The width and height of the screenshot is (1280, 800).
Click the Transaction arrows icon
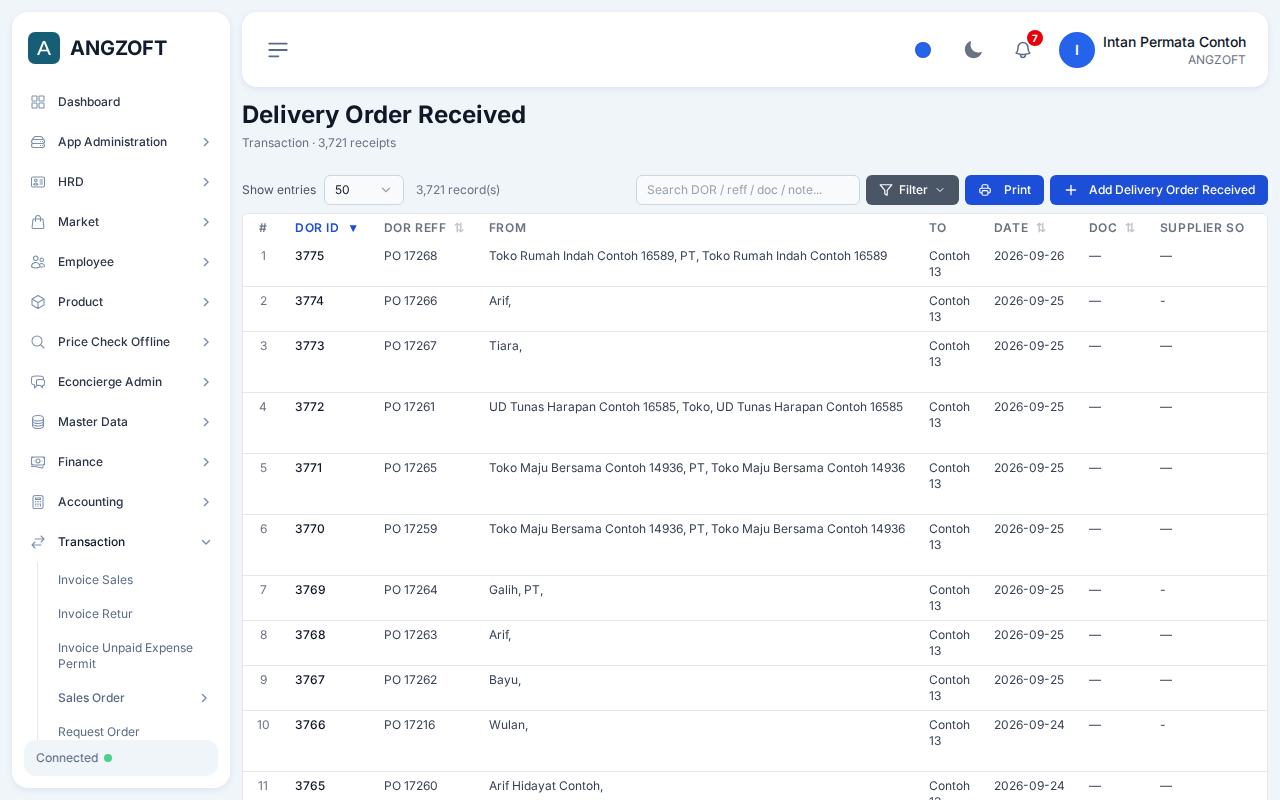[x=38, y=542]
